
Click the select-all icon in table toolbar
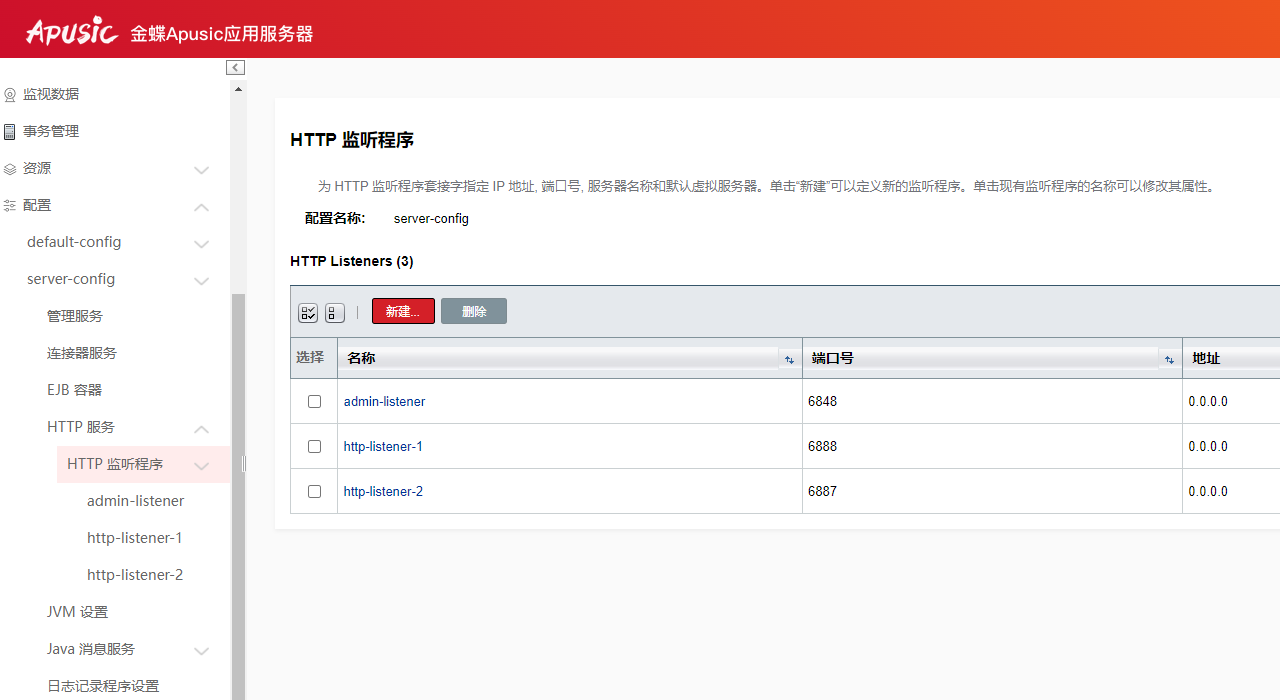pyautogui.click(x=308, y=313)
